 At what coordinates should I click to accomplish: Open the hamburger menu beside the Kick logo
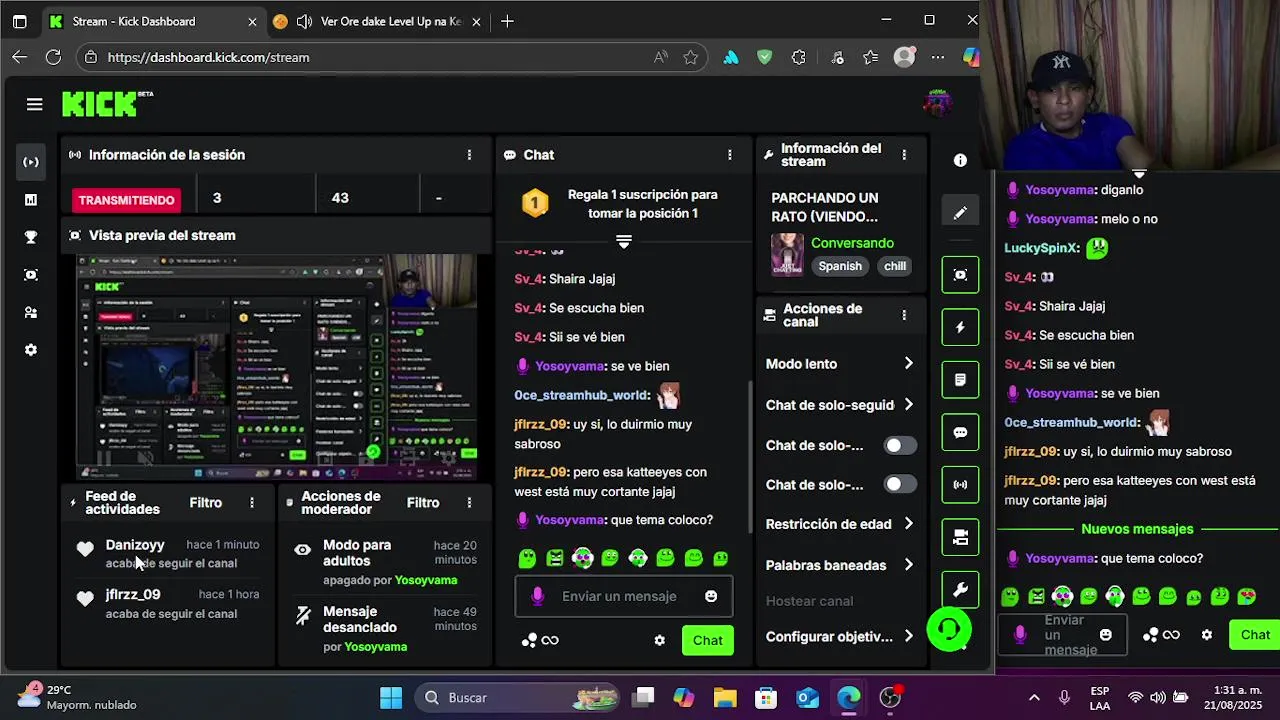35,104
